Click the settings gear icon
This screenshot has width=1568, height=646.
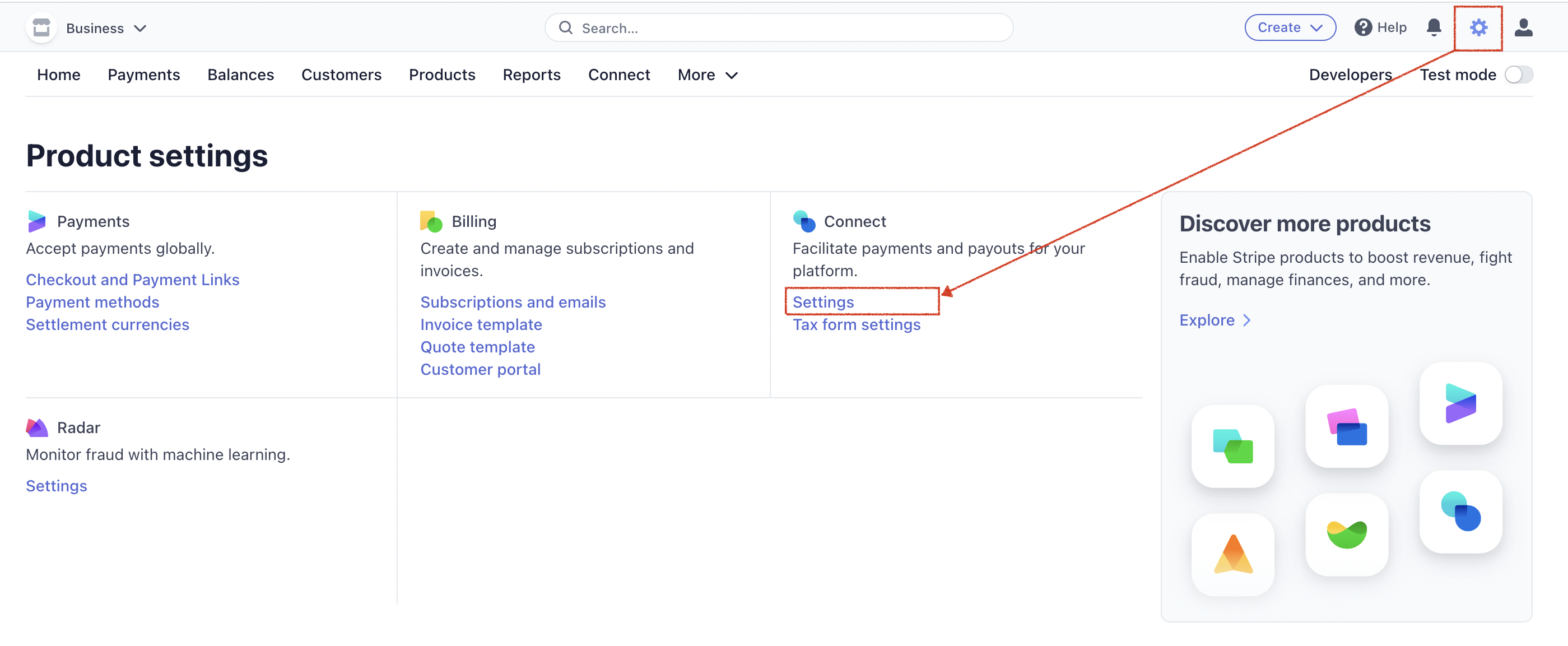(x=1478, y=27)
